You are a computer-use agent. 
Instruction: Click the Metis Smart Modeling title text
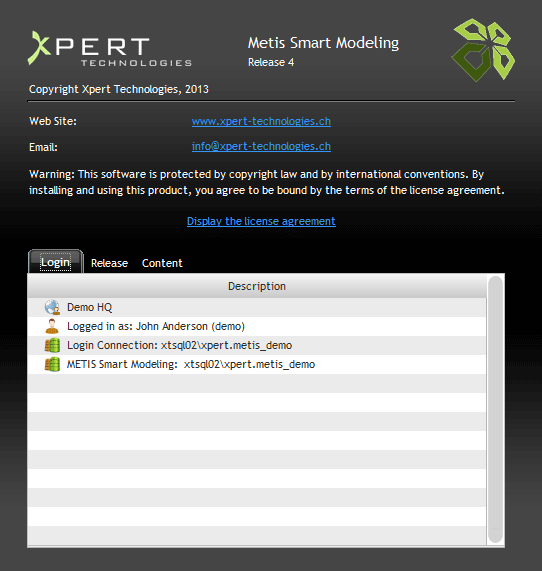point(323,43)
